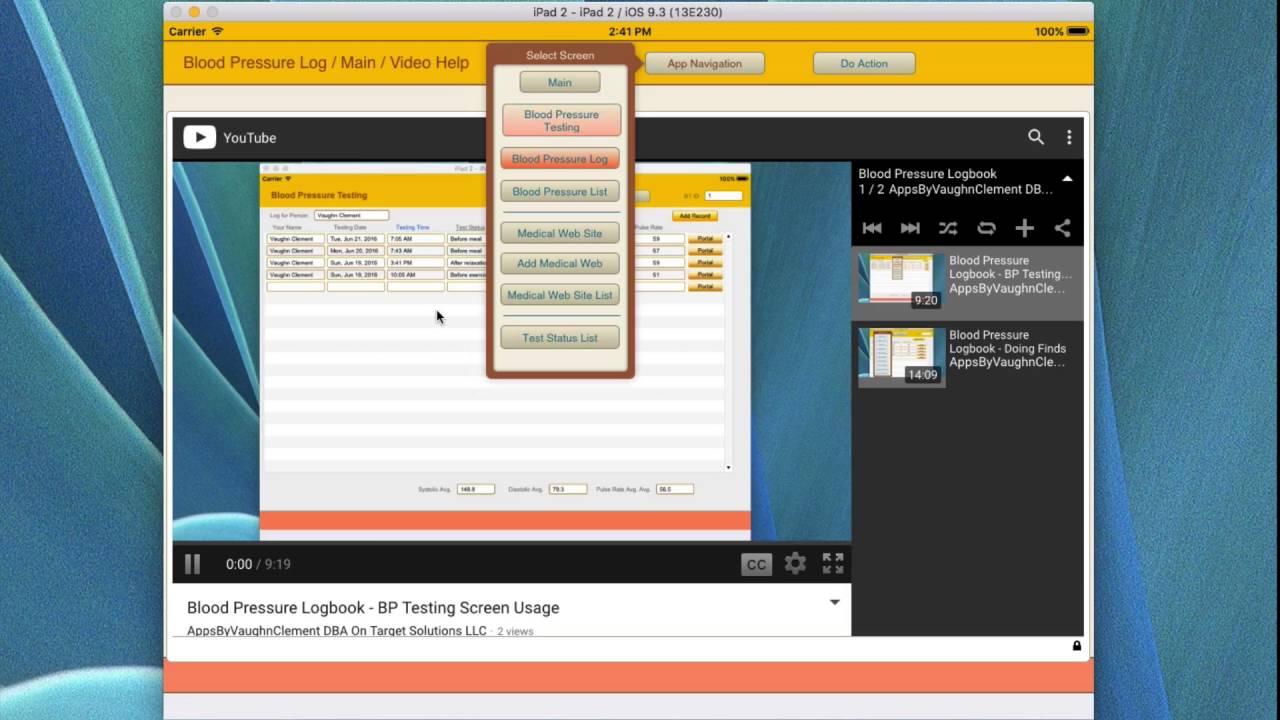
Task: Click the Wi-Fi icon in status bar
Action: [x=217, y=31]
